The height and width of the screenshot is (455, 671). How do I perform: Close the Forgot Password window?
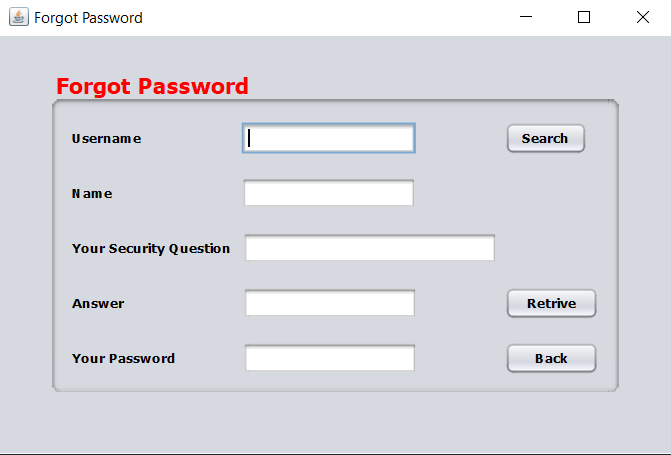pyautogui.click(x=642, y=17)
